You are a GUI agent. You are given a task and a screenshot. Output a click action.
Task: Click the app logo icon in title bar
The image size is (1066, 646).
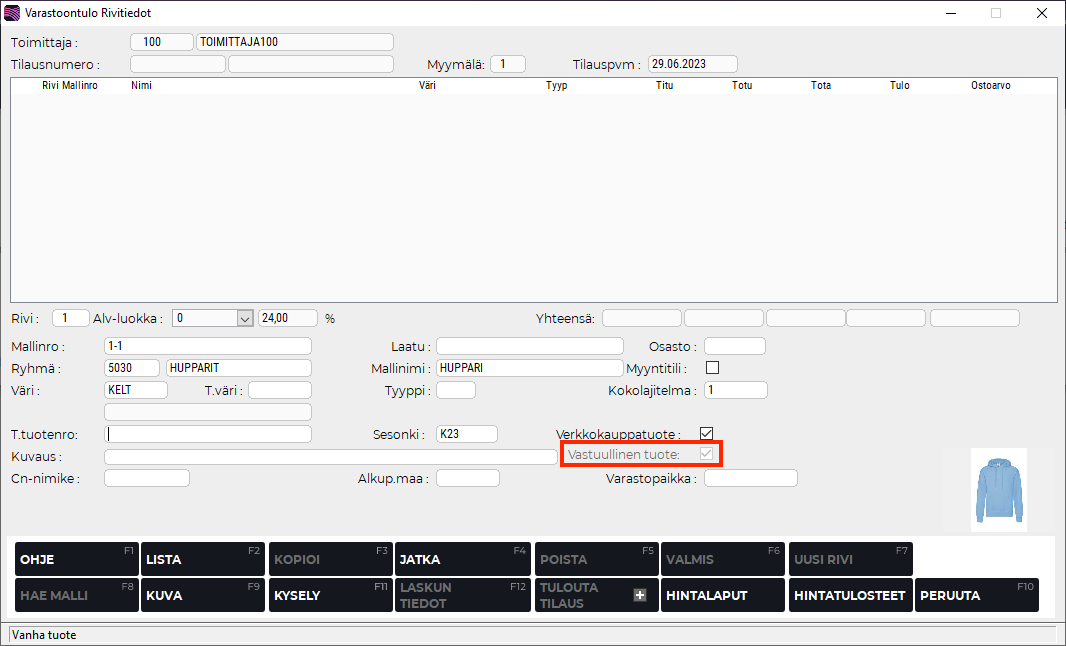coord(13,13)
